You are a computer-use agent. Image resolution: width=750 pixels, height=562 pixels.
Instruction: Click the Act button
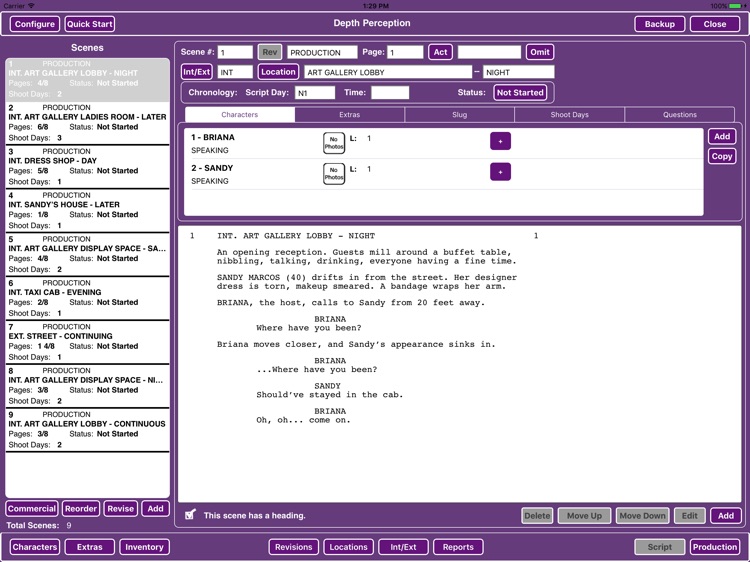pos(441,52)
